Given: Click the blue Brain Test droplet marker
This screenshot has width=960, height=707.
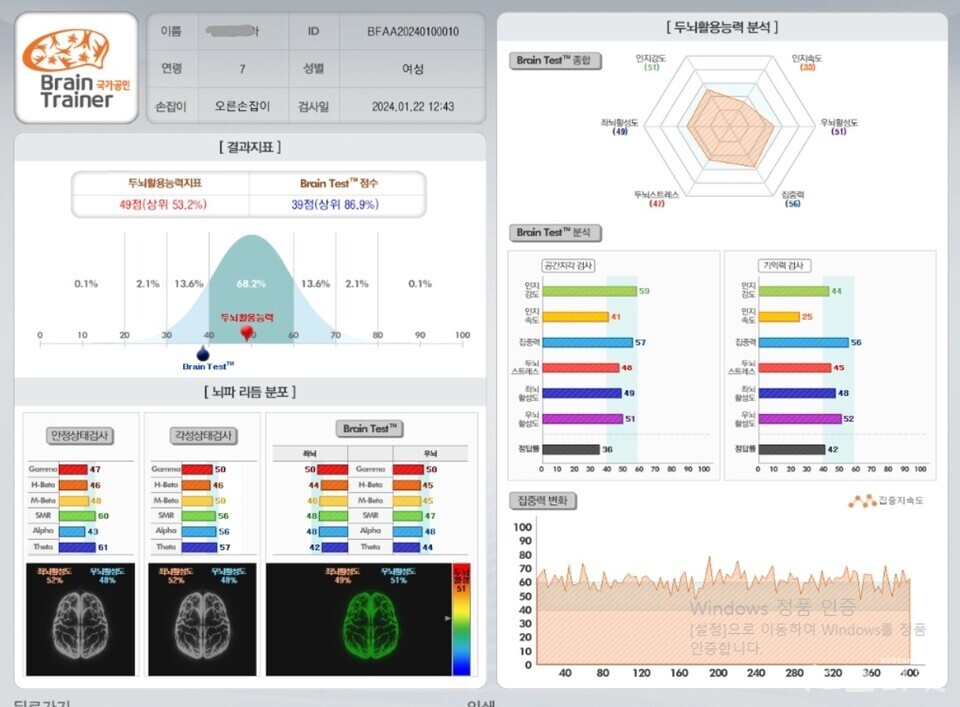Looking at the screenshot, I should pyautogui.click(x=204, y=353).
